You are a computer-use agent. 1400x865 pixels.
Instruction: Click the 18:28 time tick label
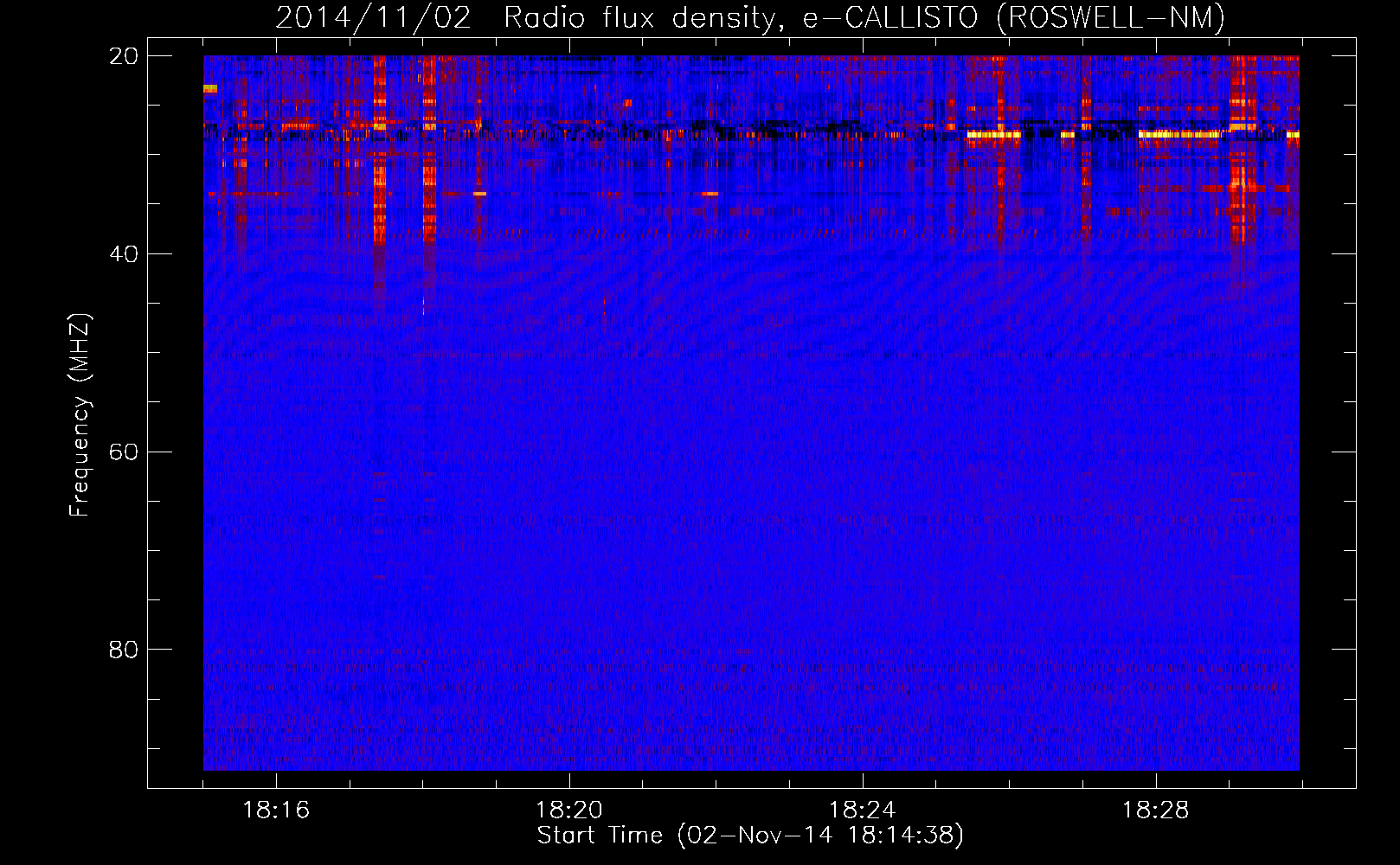click(1156, 811)
